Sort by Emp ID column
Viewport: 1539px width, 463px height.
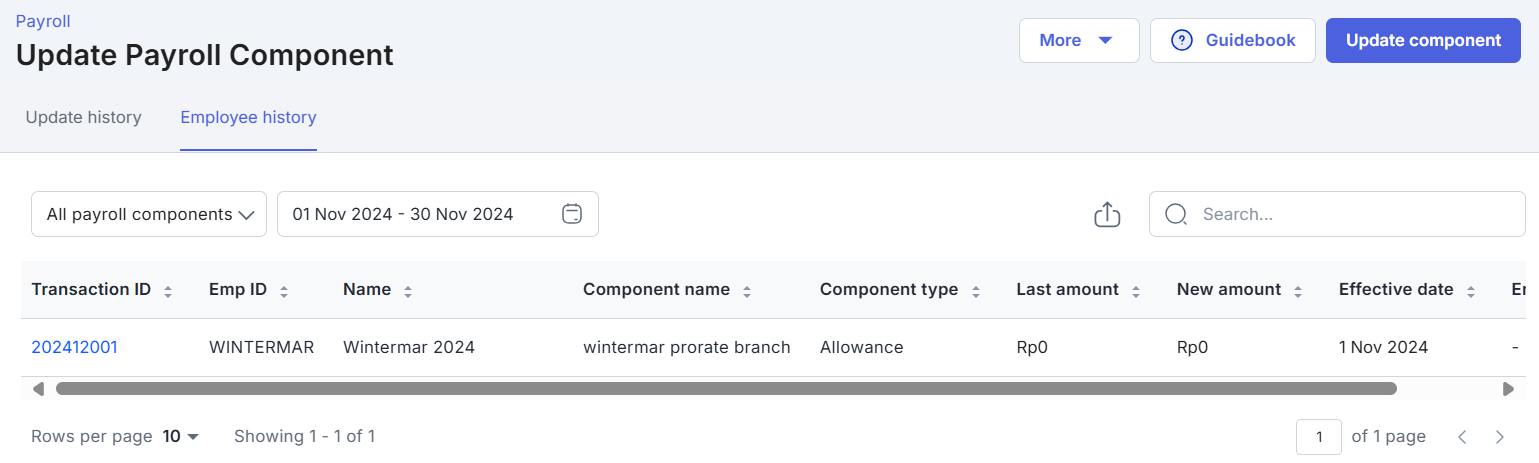coord(284,291)
